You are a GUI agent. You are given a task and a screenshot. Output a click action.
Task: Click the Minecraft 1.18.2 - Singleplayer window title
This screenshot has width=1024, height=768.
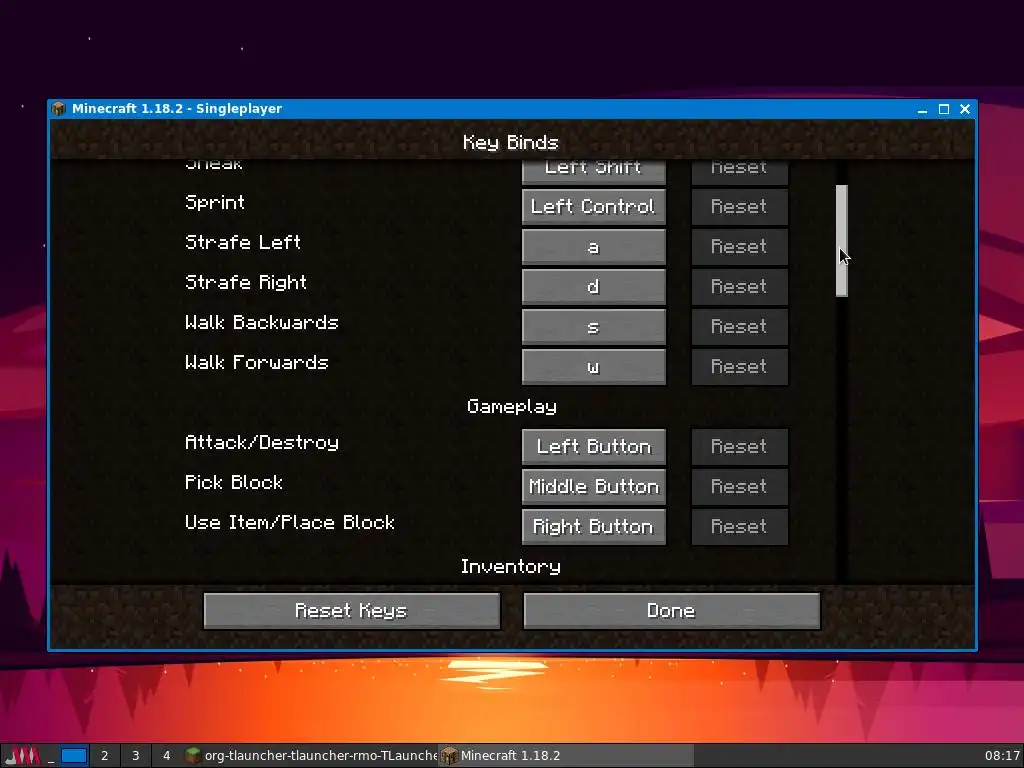click(x=177, y=108)
